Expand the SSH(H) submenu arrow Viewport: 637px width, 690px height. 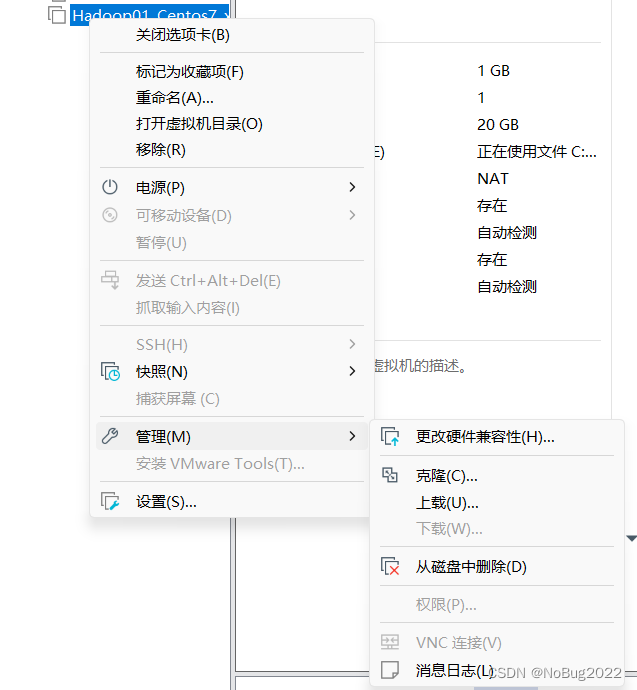352,344
